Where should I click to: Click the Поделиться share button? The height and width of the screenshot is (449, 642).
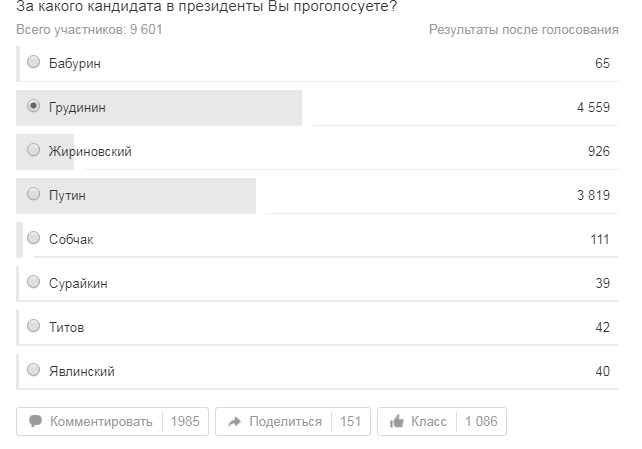[x=274, y=422]
